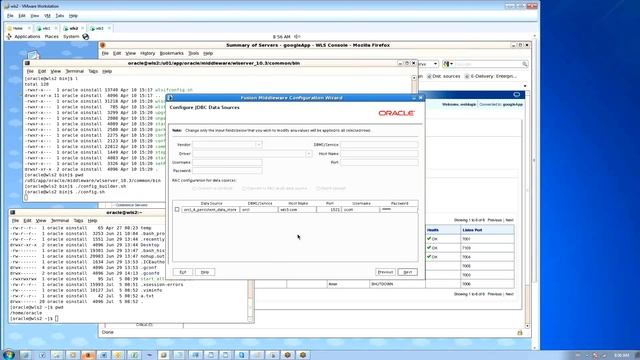This screenshot has height=360, width=640.
Task: Click the Health column header in the servers table
Action: click(x=443, y=230)
